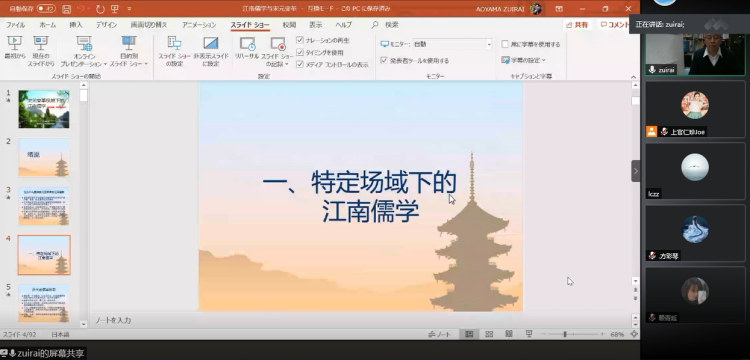The width and height of the screenshot is (750, 360).
Task: Click Record Slide Show (スライドショーの記録) icon
Action: [277, 44]
